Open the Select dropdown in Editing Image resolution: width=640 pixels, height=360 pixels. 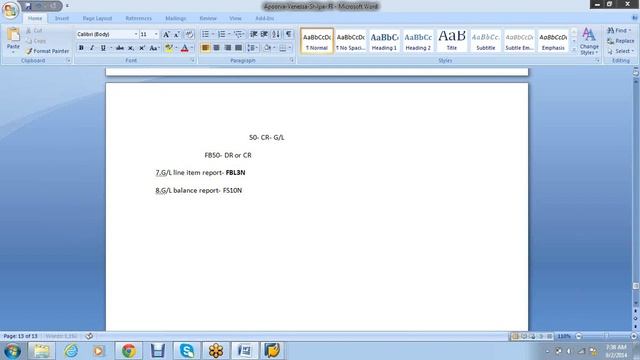[621, 51]
